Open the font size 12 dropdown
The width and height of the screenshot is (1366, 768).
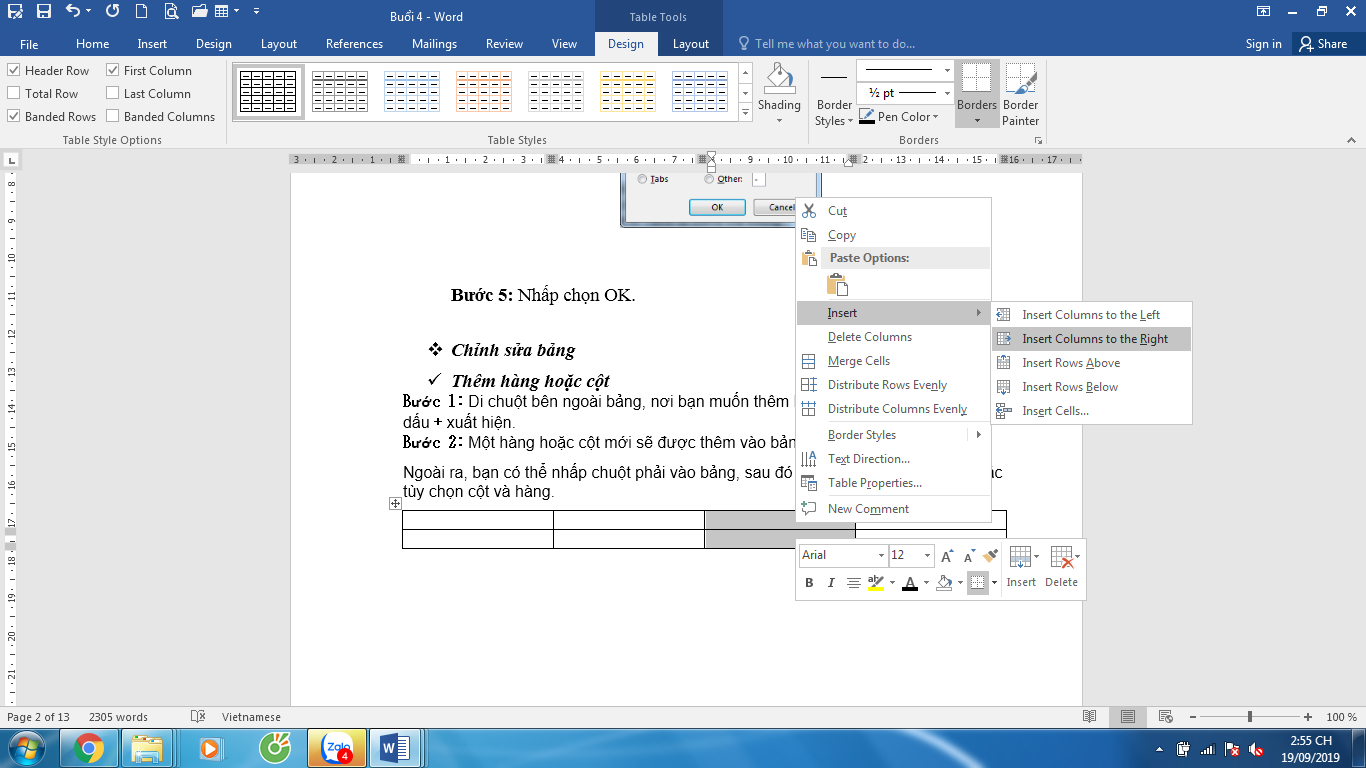(x=928, y=556)
